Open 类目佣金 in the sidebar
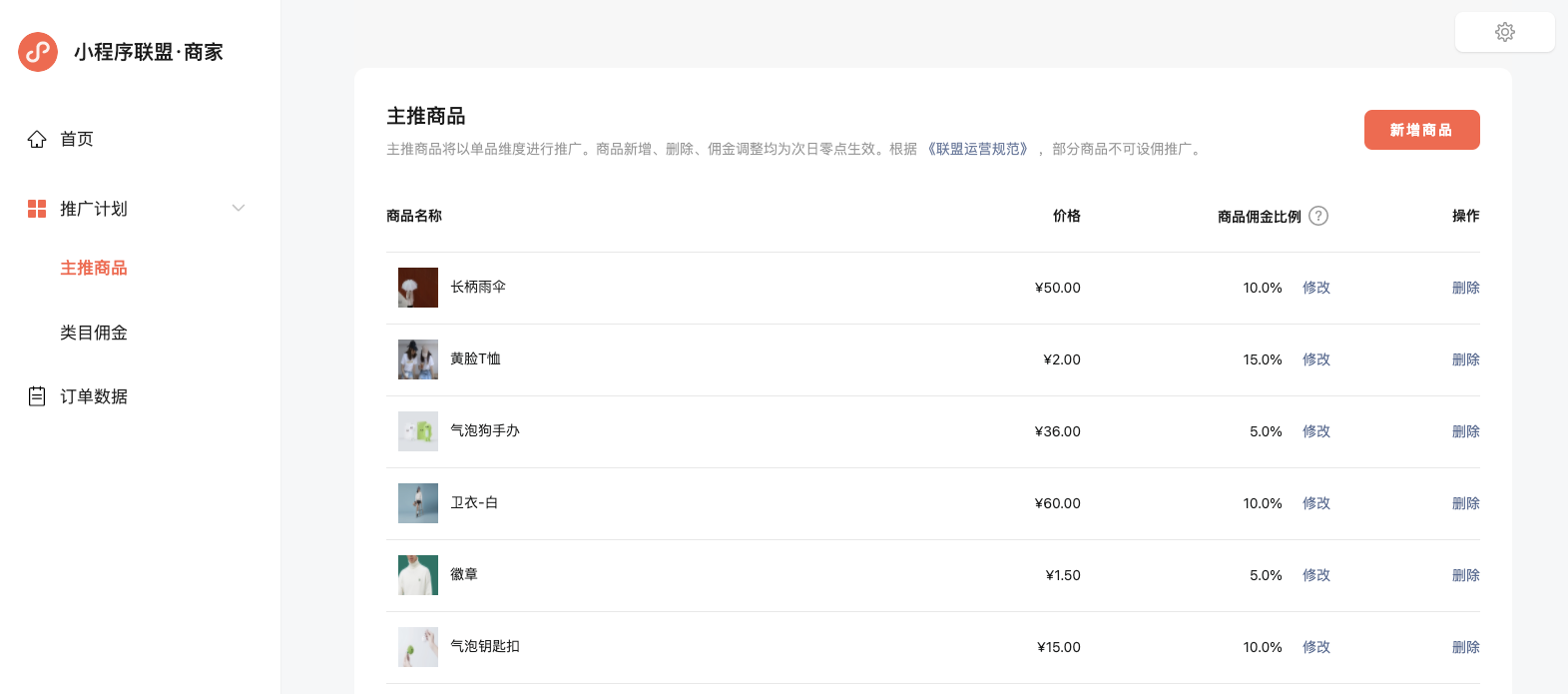The height and width of the screenshot is (694, 1568). [x=94, y=333]
